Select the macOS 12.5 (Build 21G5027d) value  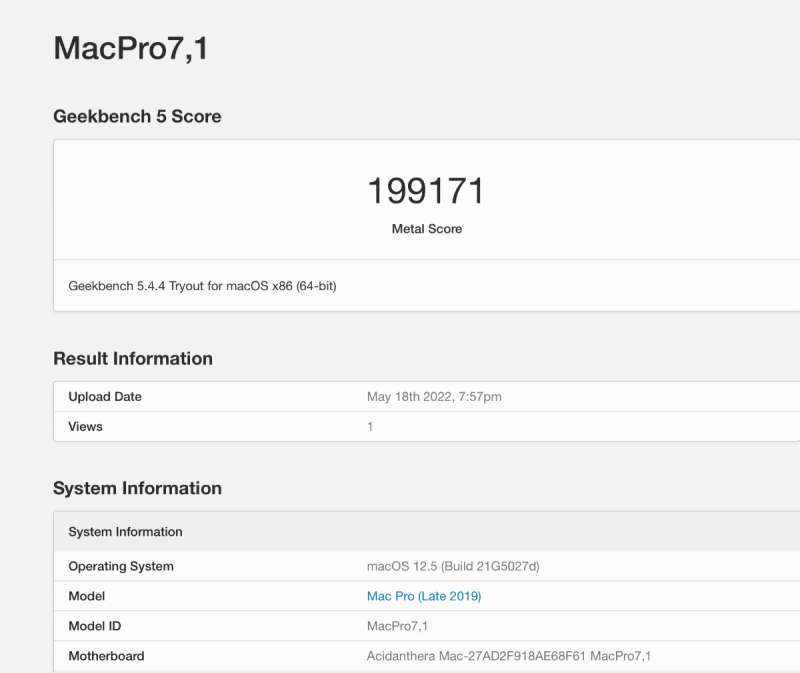[453, 566]
